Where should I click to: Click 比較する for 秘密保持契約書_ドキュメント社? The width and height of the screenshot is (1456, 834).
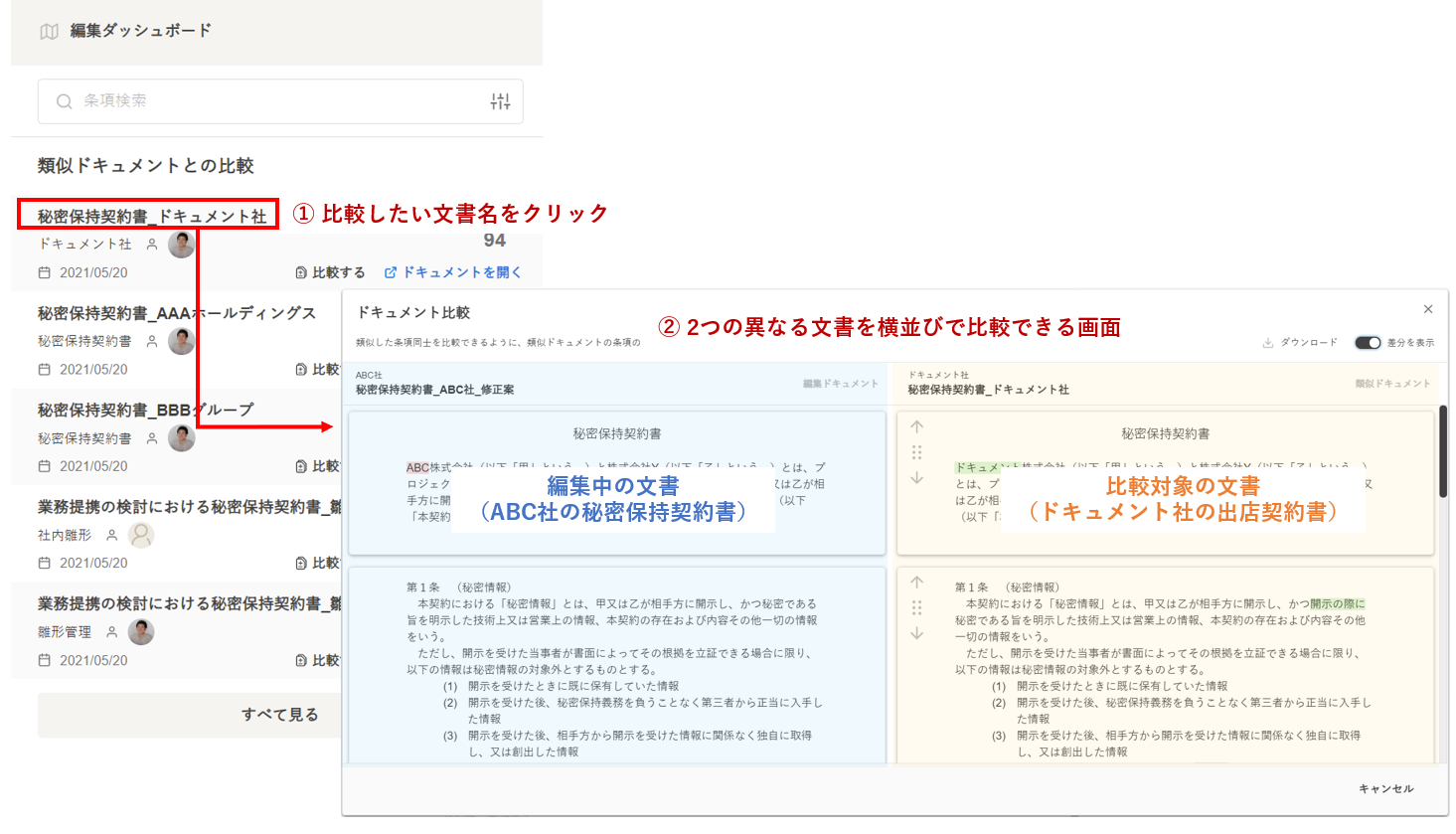pos(330,272)
